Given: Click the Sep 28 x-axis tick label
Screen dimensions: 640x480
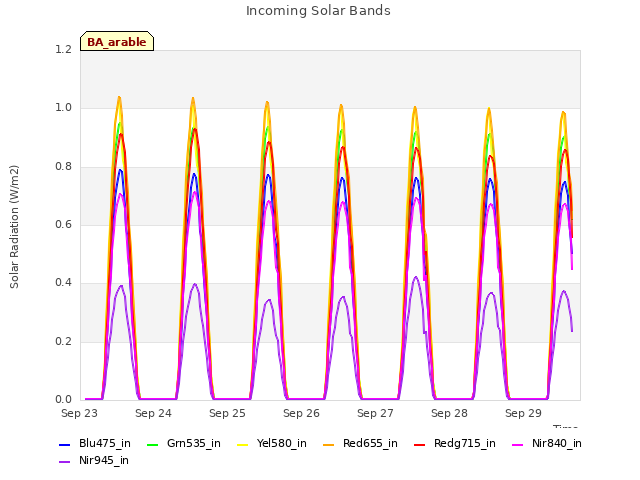Looking at the screenshot, I should click(449, 413).
